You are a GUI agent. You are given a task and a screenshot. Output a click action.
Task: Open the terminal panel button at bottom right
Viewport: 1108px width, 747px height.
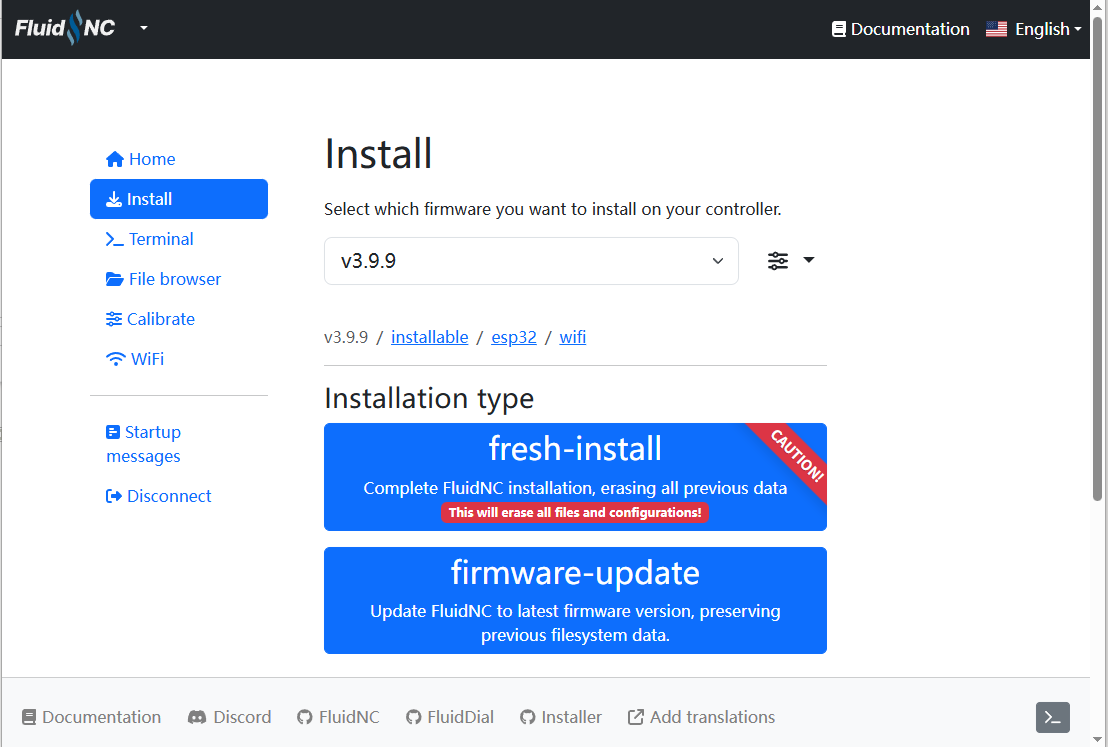pos(1053,718)
